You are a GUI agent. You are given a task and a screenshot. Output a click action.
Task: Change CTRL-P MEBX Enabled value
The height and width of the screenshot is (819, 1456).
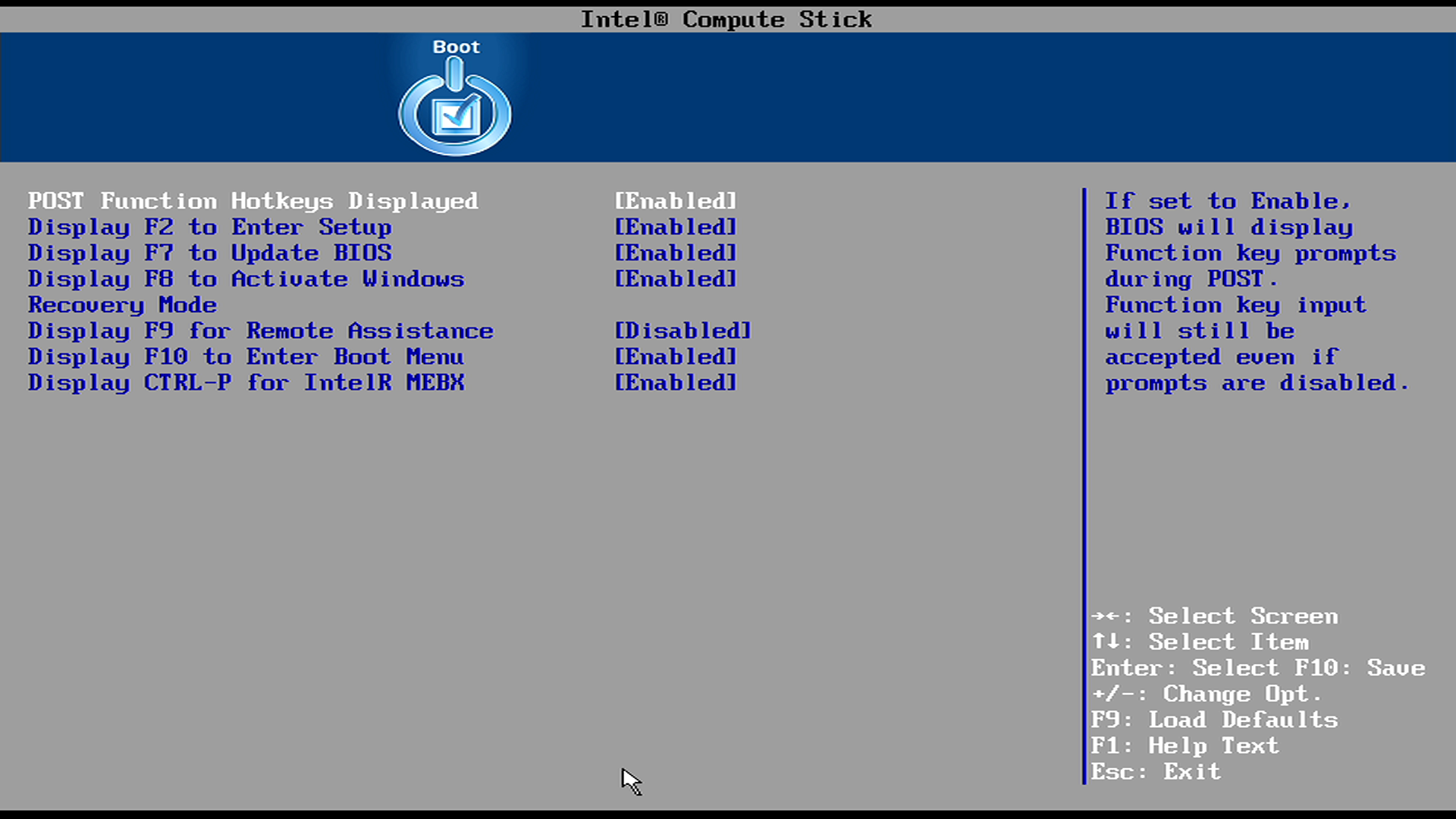point(675,383)
